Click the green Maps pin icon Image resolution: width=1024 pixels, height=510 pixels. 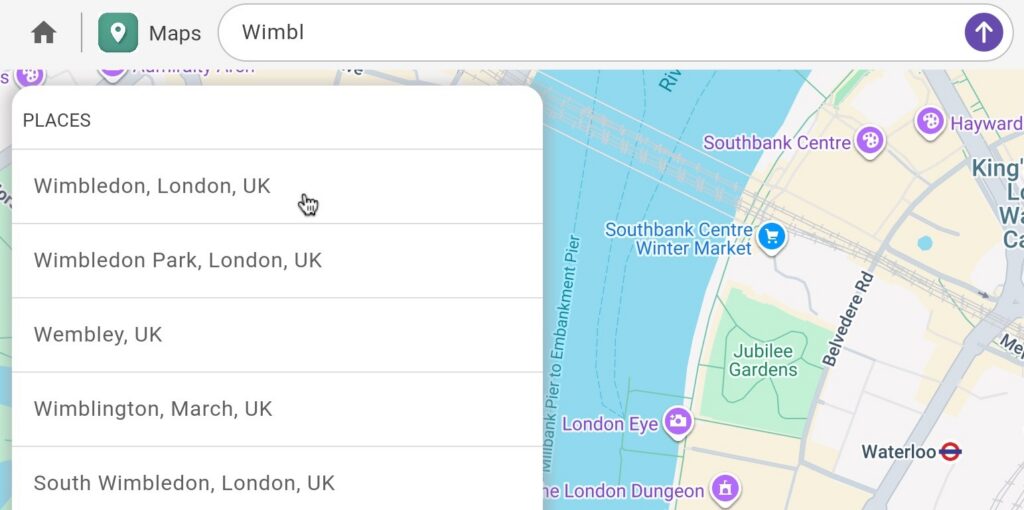click(x=118, y=33)
